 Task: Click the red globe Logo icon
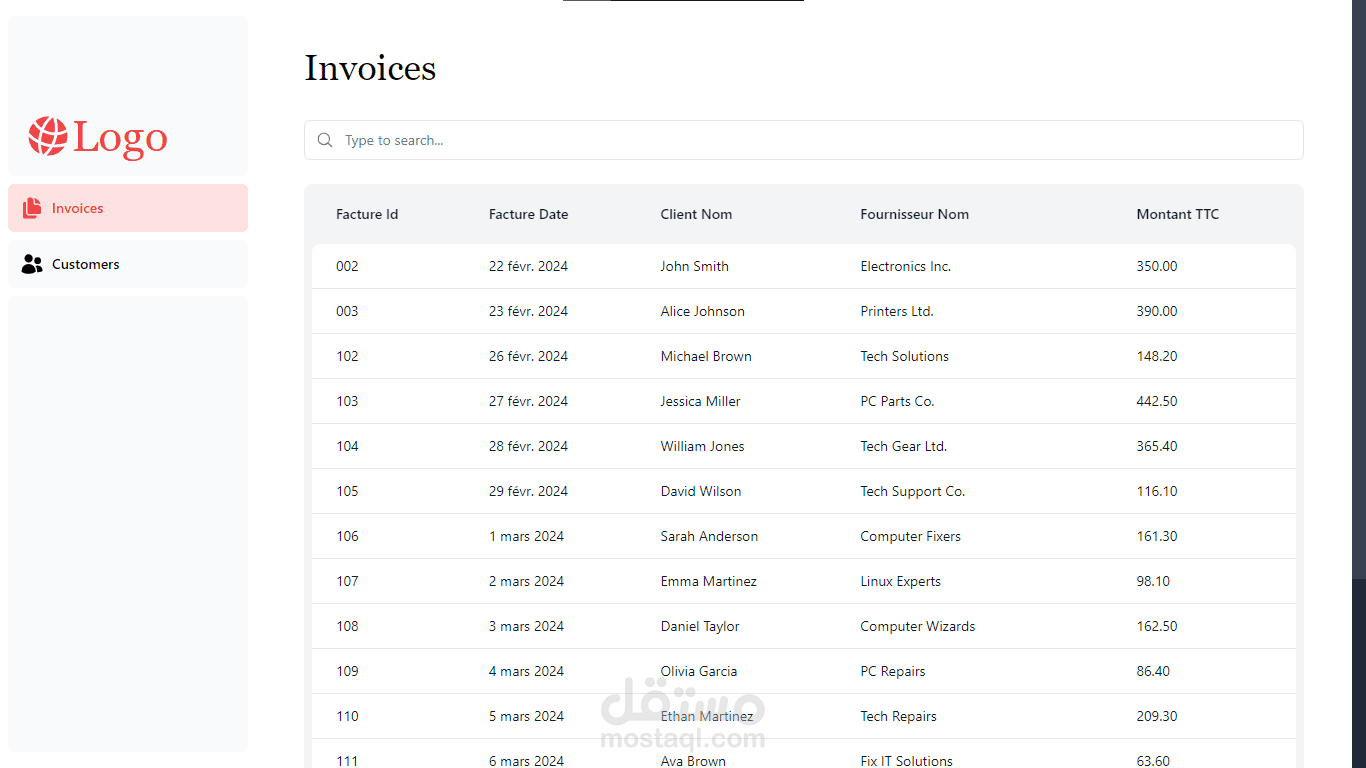46,137
